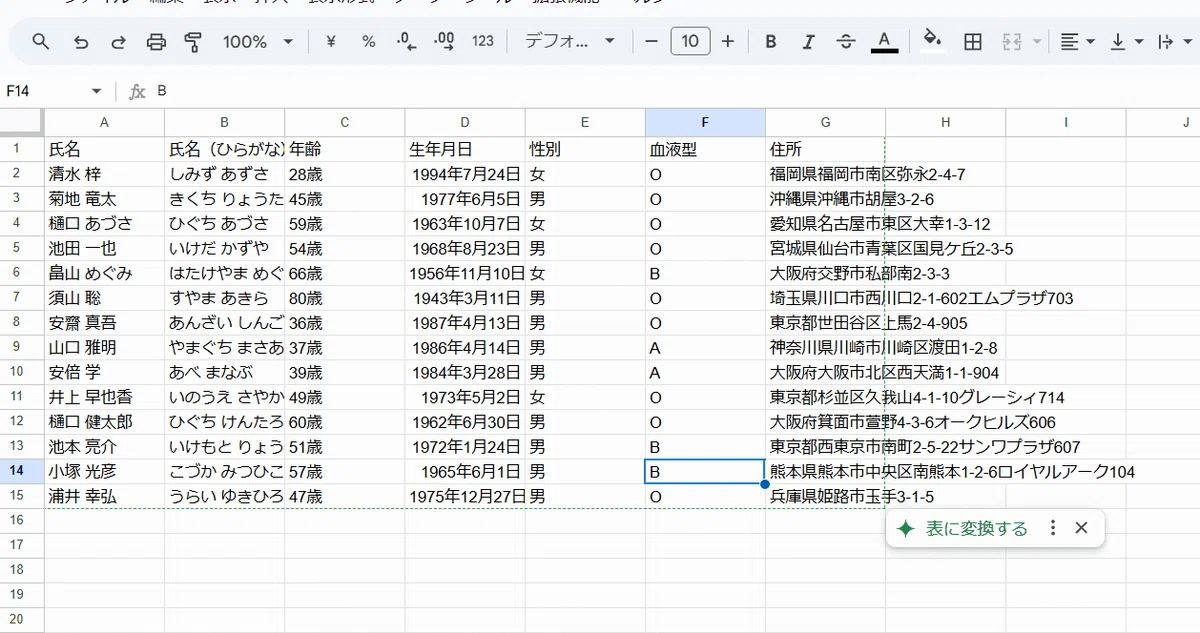This screenshot has width=1200, height=633.
Task: Open the vertical align dropdown
Action: pyautogui.click(x=1127, y=42)
